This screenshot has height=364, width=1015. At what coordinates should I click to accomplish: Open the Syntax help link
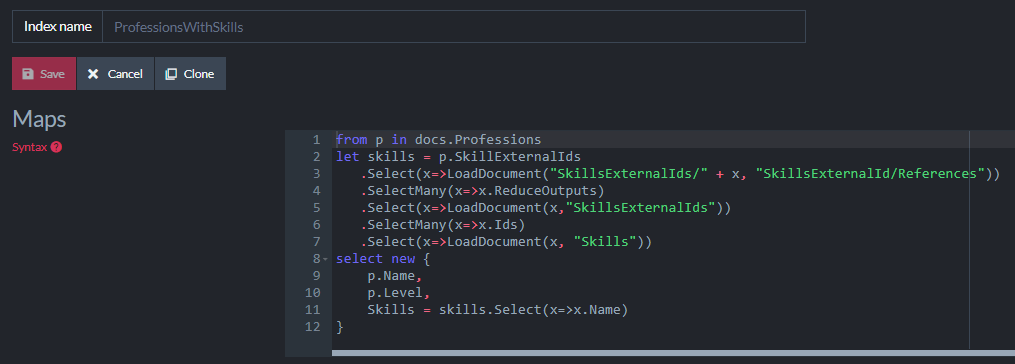click(37, 147)
